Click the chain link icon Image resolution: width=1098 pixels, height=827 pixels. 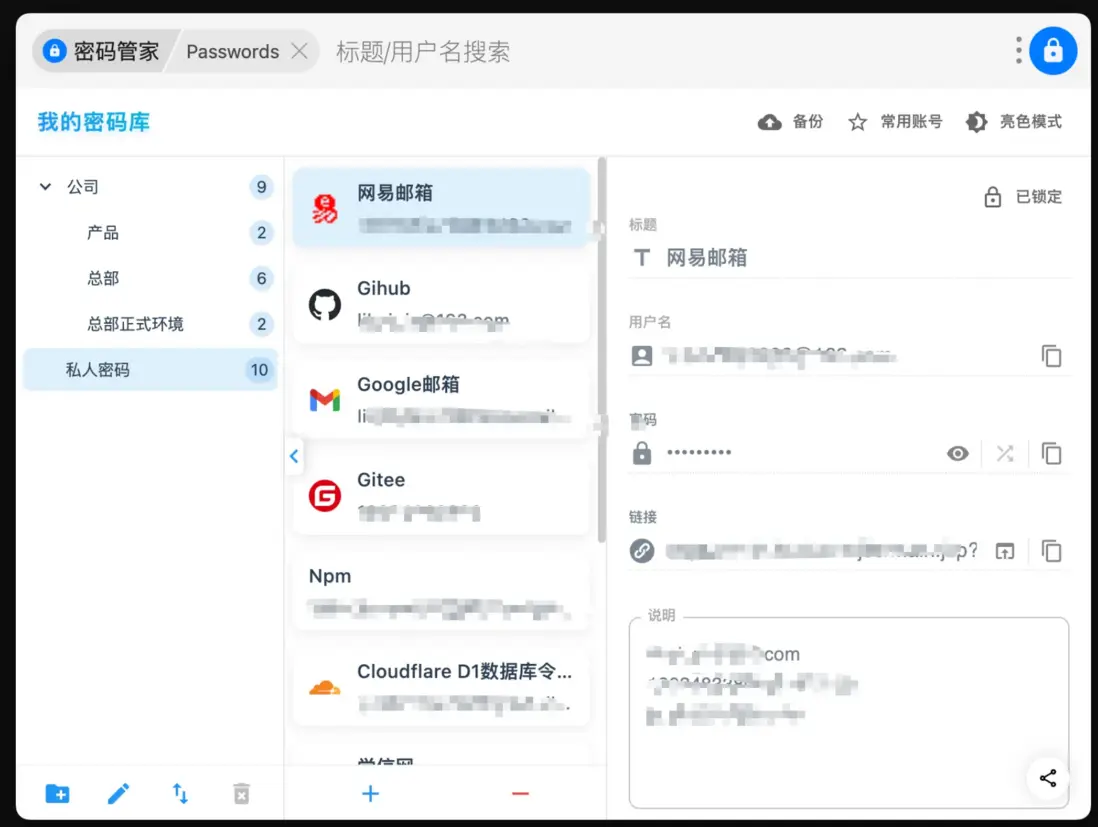(641, 551)
